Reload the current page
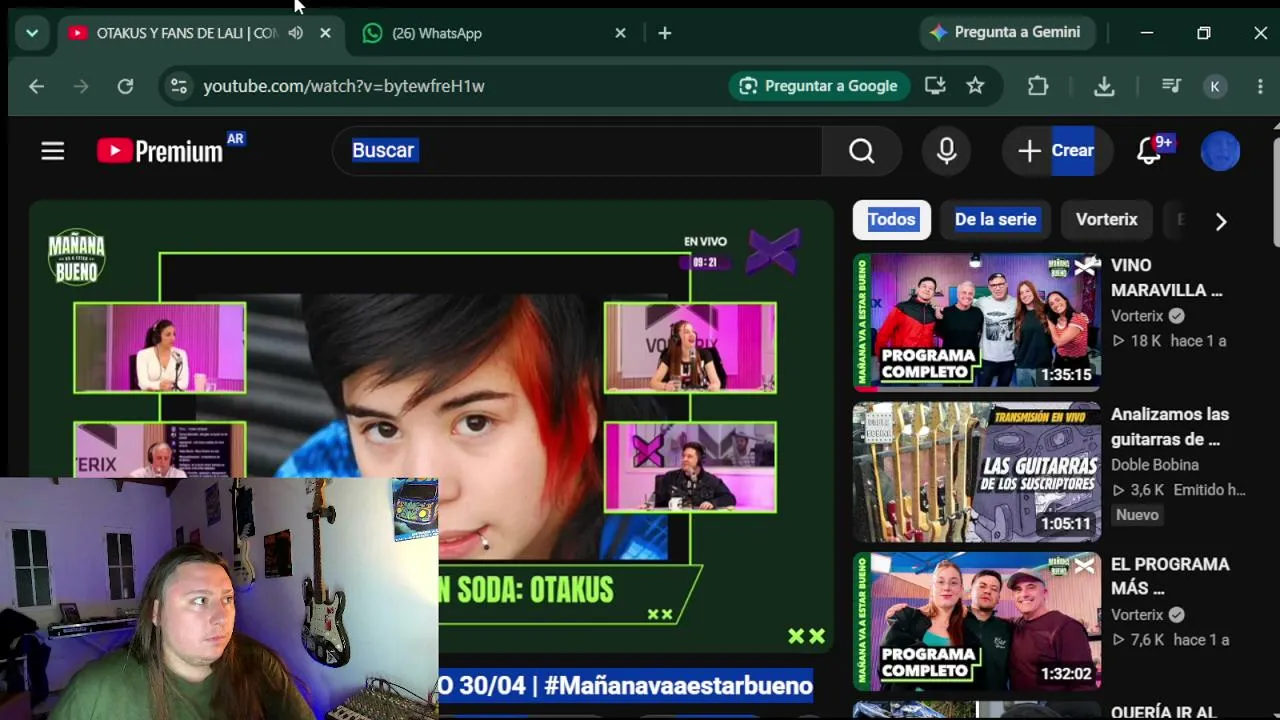 coord(125,86)
